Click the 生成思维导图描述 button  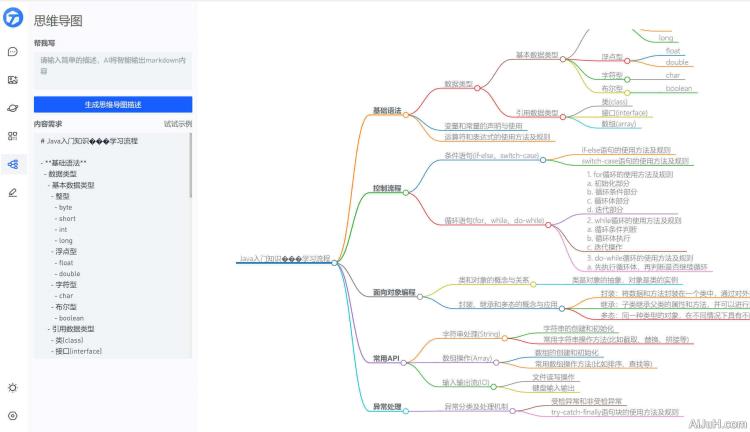(112, 104)
